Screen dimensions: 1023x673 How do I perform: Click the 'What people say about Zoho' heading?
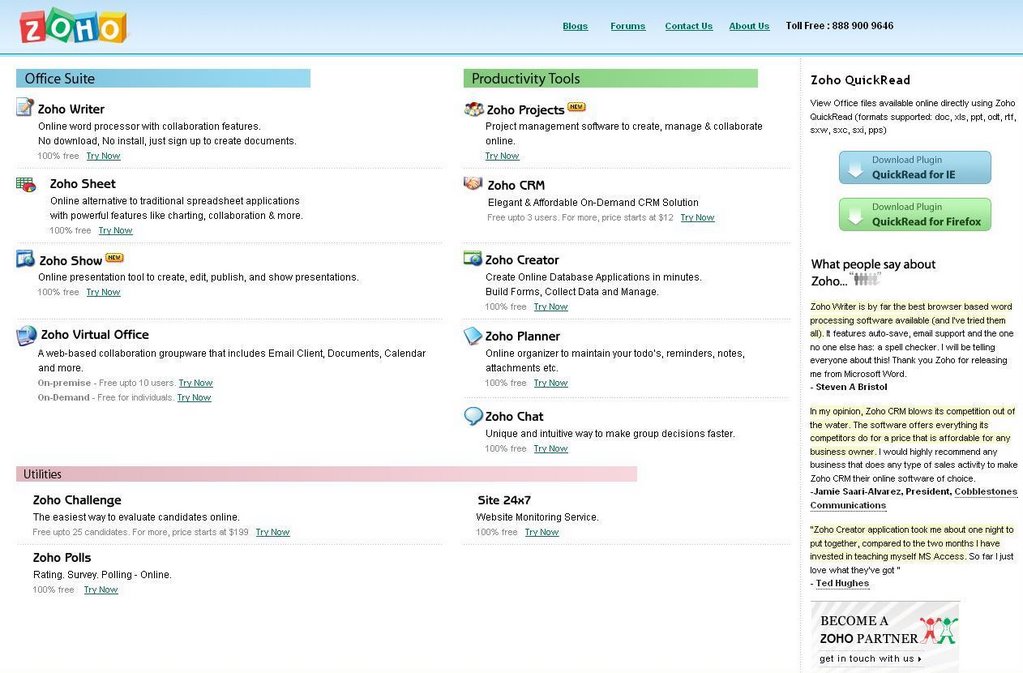pyautogui.click(x=873, y=273)
